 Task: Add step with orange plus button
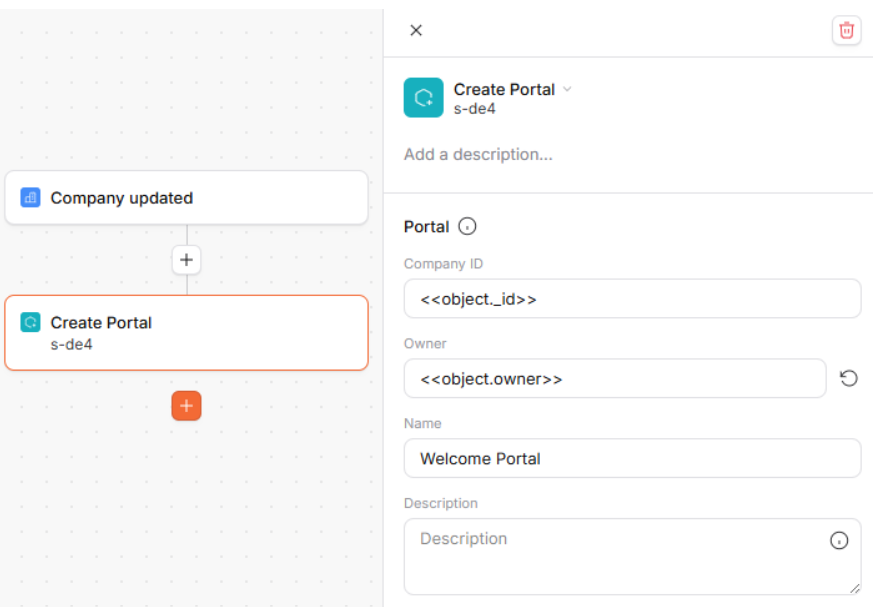point(187,406)
